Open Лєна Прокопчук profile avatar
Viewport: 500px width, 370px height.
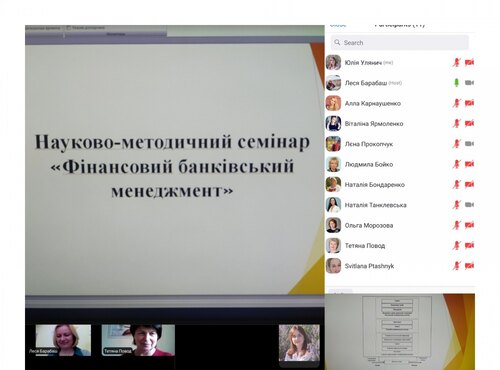pos(333,144)
